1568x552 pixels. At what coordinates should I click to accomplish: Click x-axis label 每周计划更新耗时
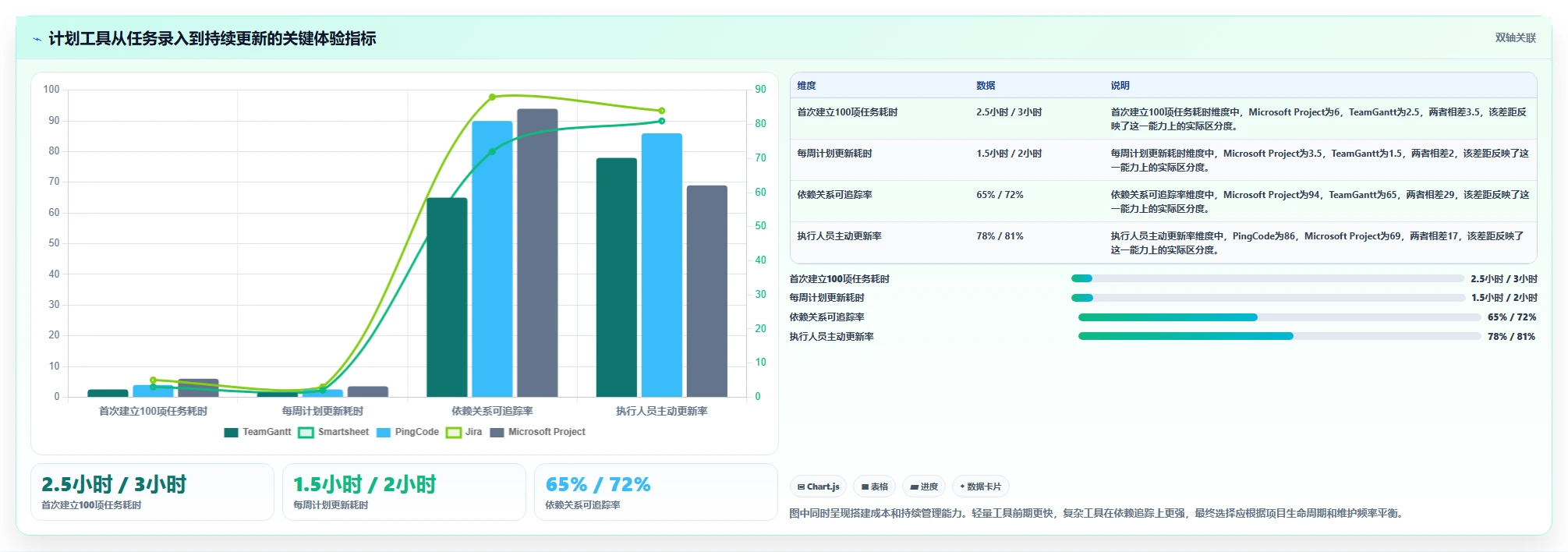[323, 411]
